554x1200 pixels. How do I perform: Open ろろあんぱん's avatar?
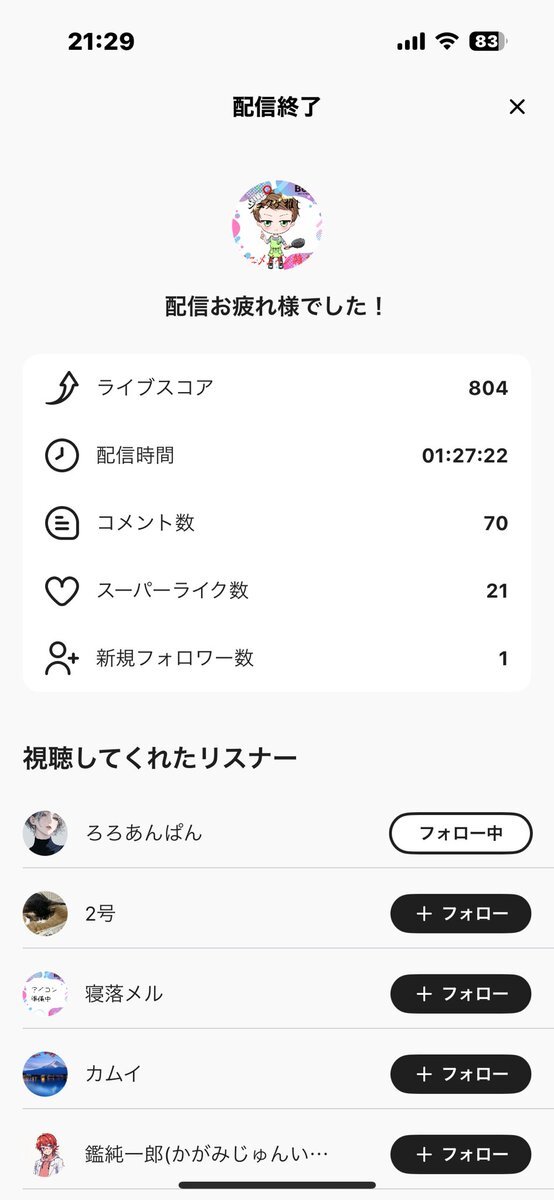[45, 833]
